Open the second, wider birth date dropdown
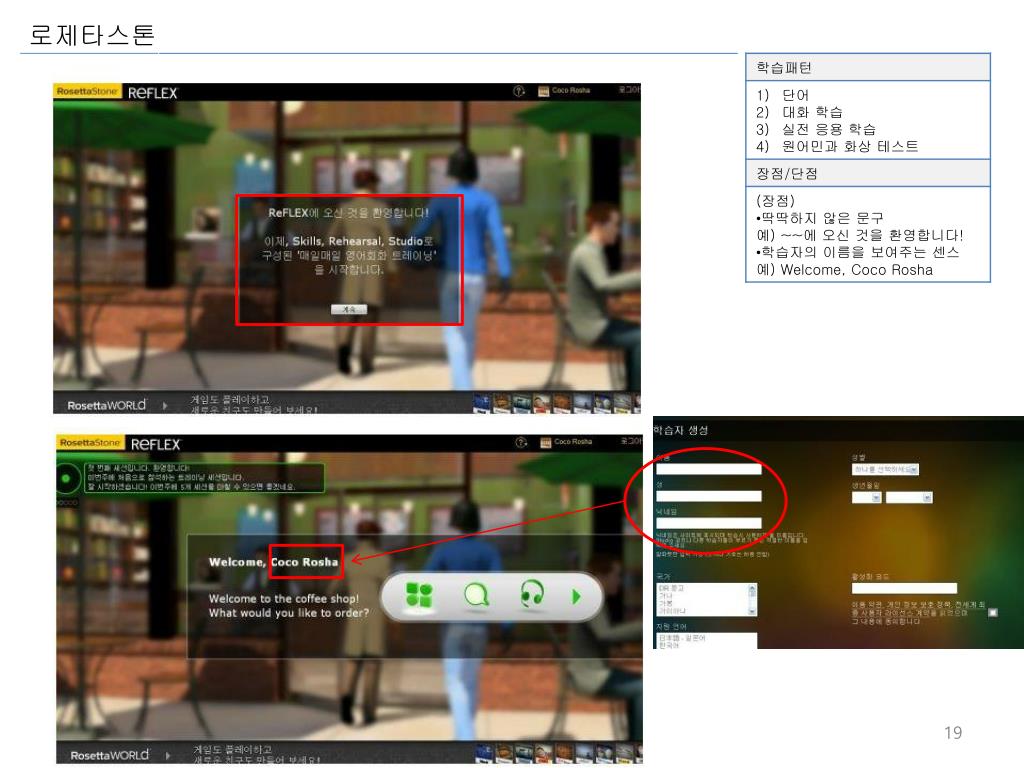Viewport: 1024px width, 768px height. tap(908, 498)
